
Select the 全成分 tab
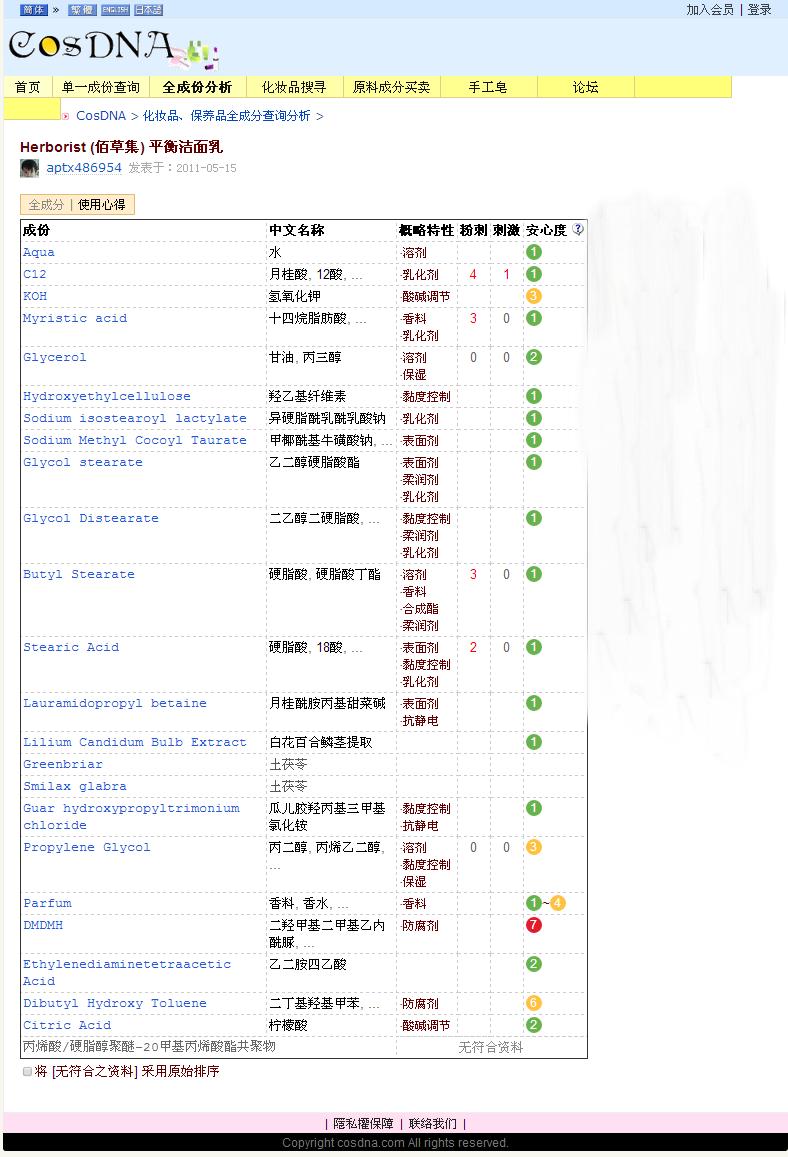pos(46,204)
